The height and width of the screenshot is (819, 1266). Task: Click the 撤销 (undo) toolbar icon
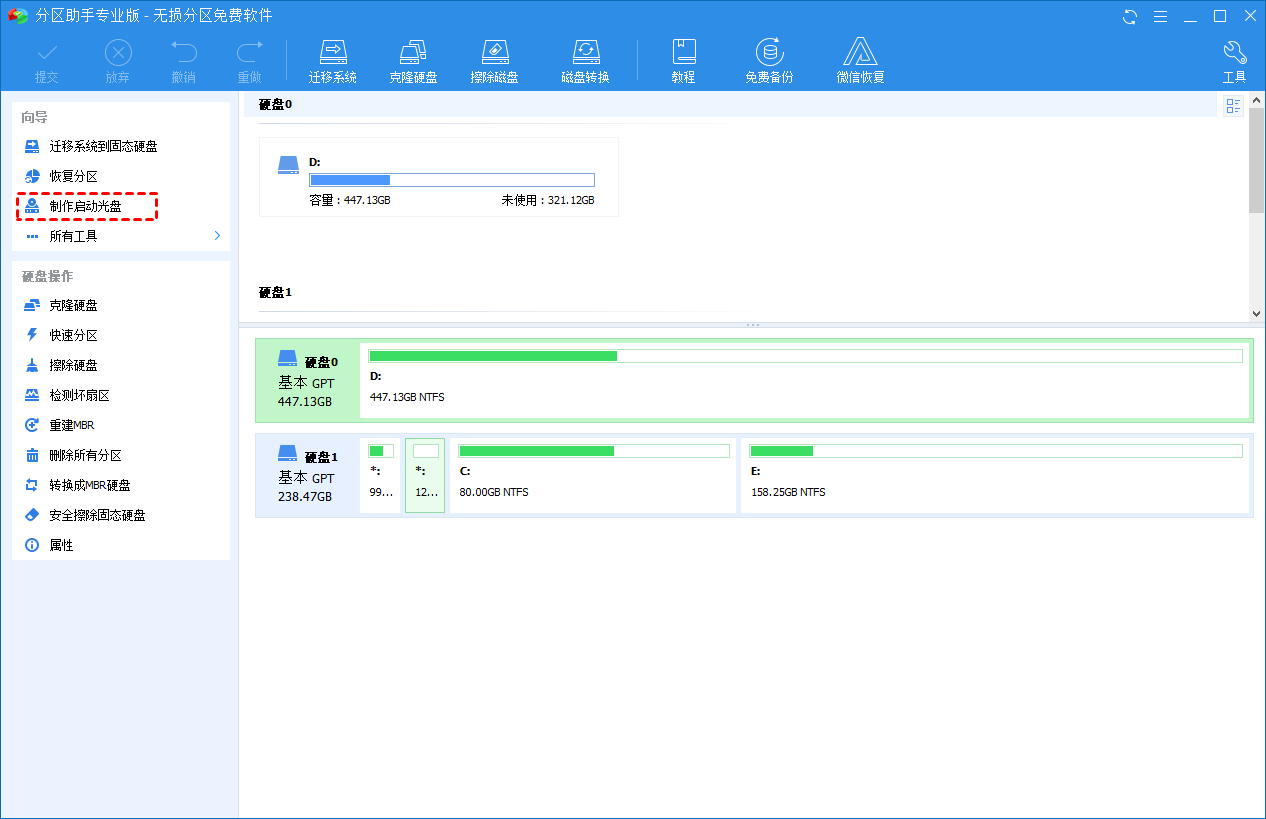(183, 62)
